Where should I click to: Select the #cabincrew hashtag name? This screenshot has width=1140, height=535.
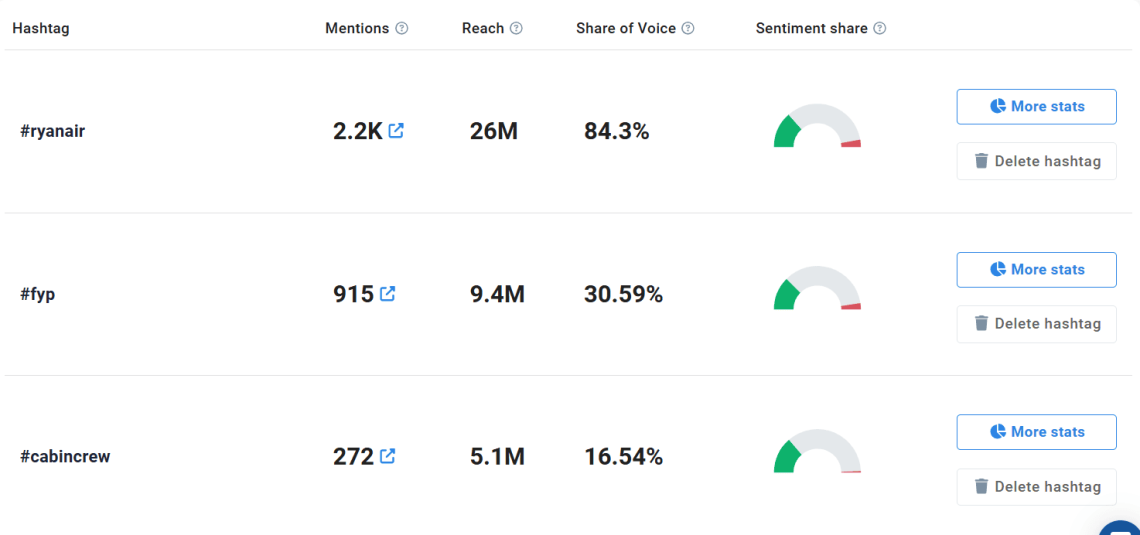coord(65,457)
